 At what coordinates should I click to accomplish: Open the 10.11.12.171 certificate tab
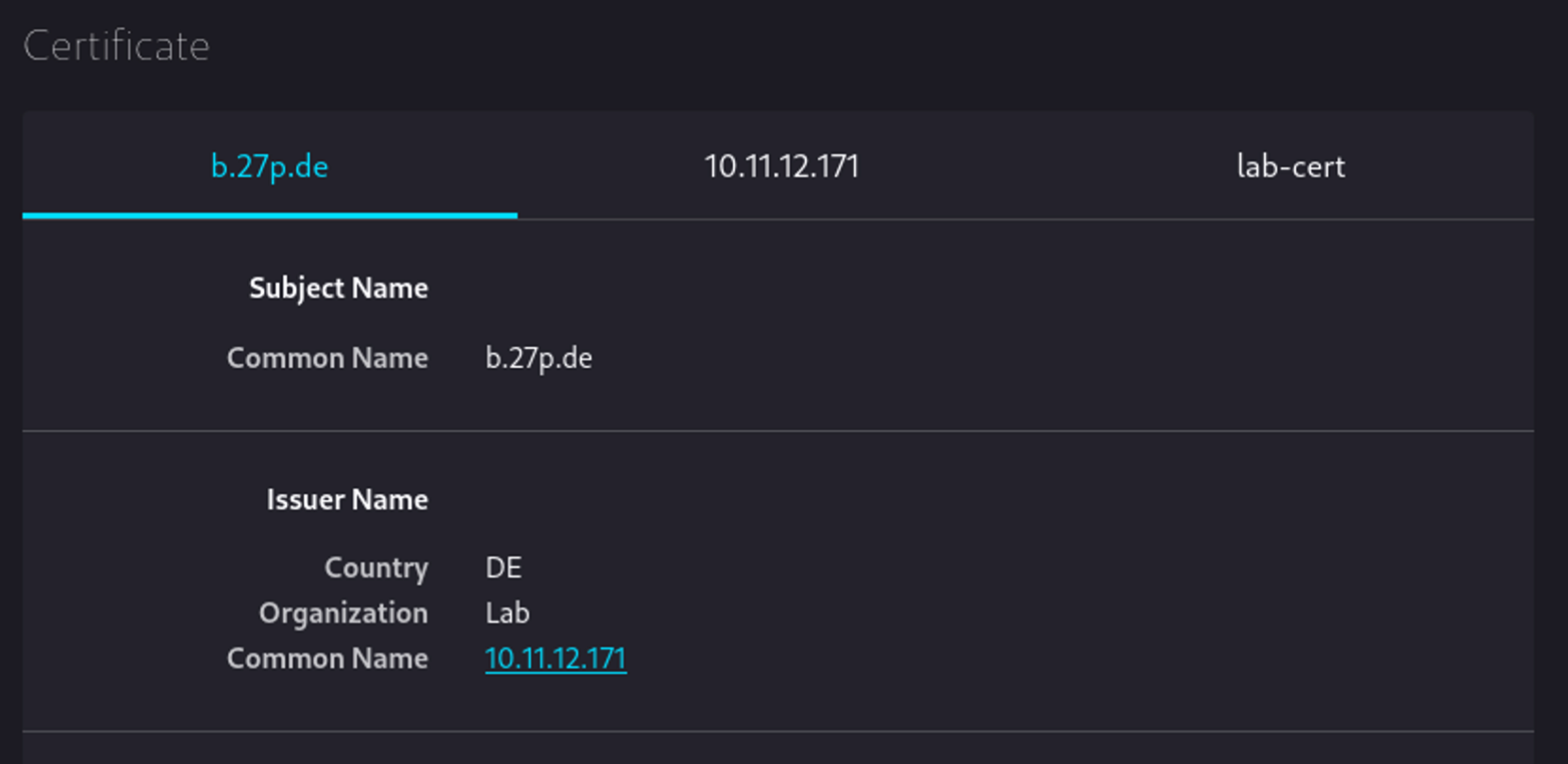point(781,167)
